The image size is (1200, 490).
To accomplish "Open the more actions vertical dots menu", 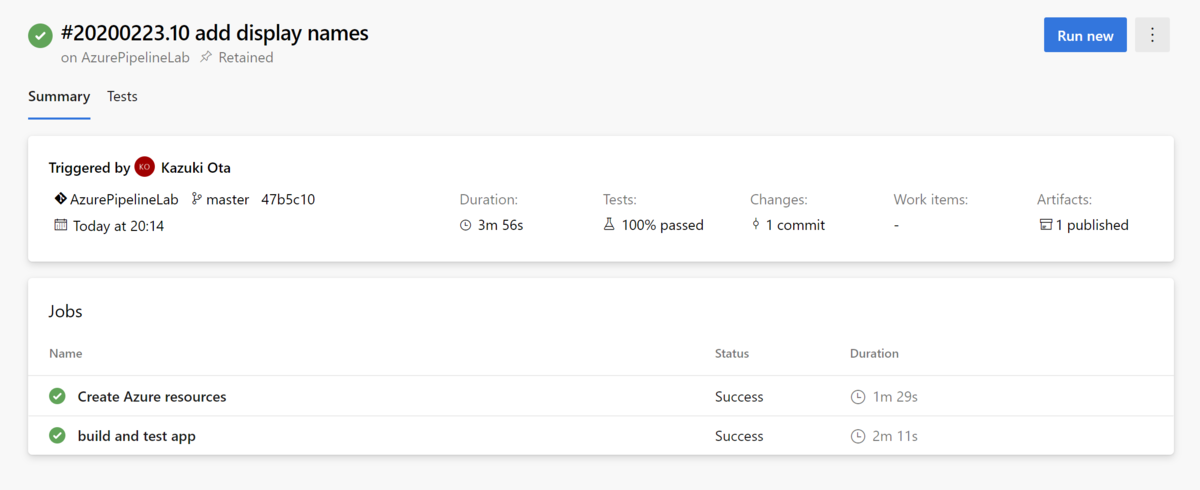I will (x=1152, y=35).
